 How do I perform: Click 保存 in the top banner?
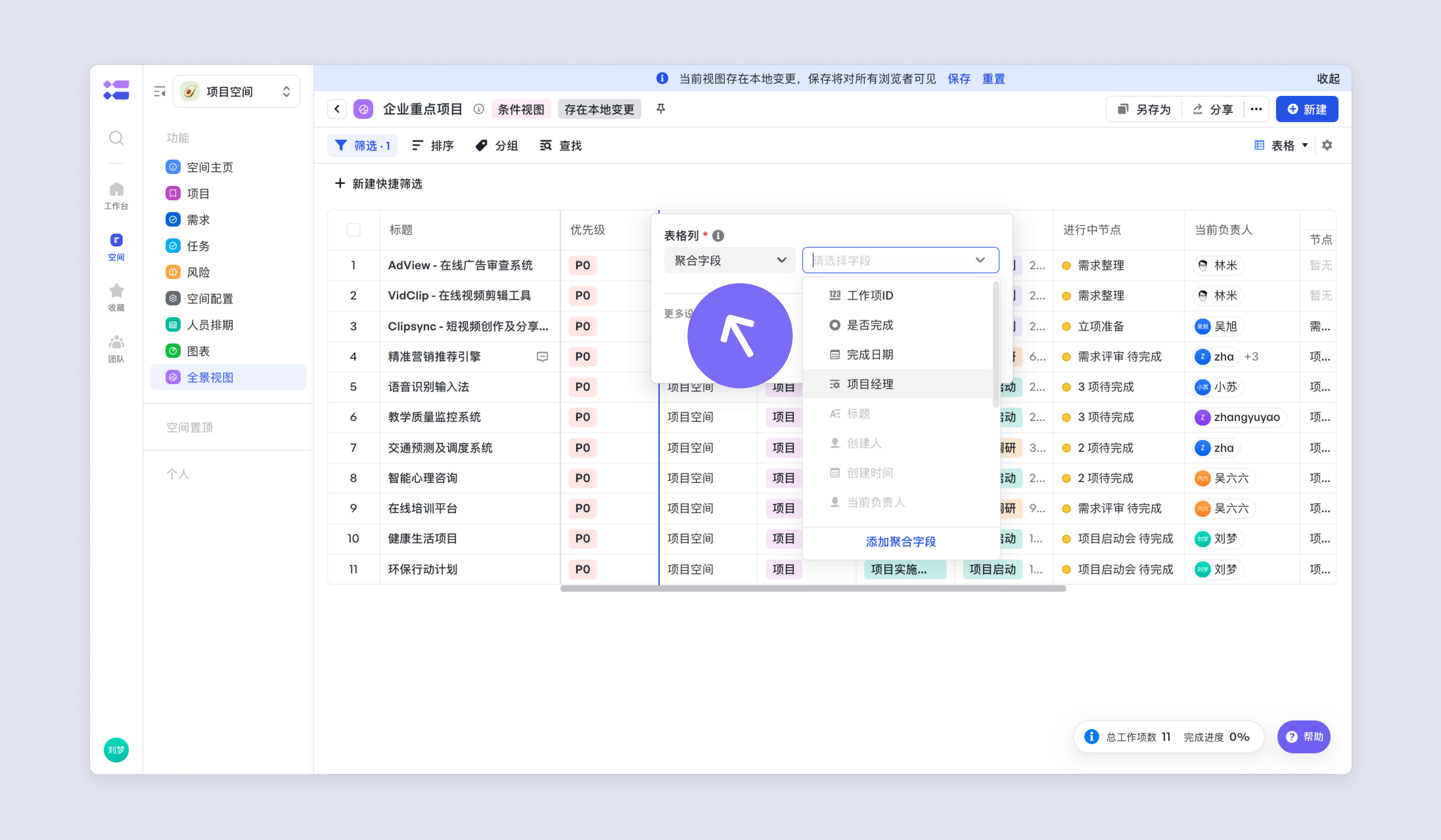coord(959,78)
